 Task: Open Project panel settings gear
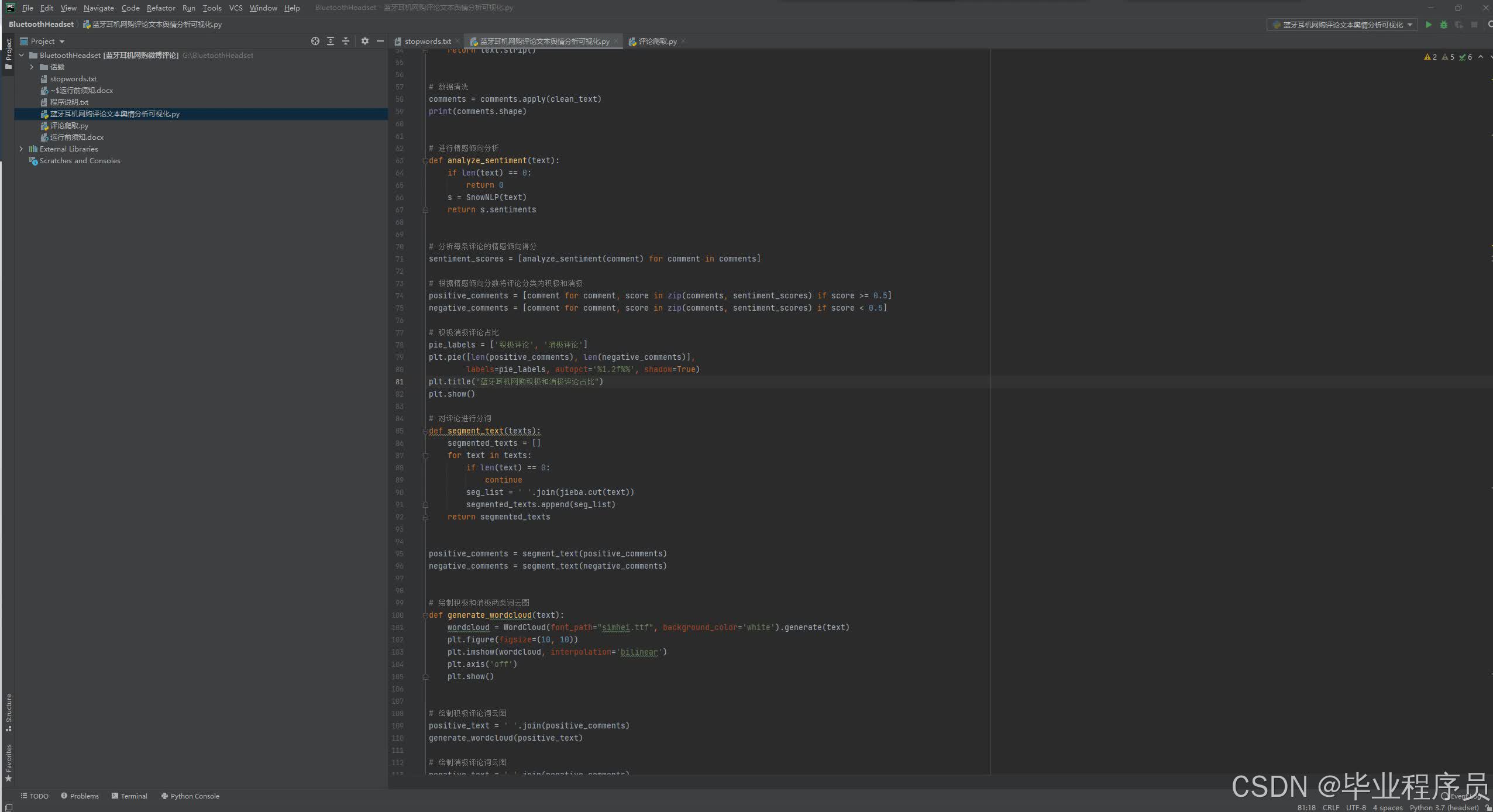[365, 41]
